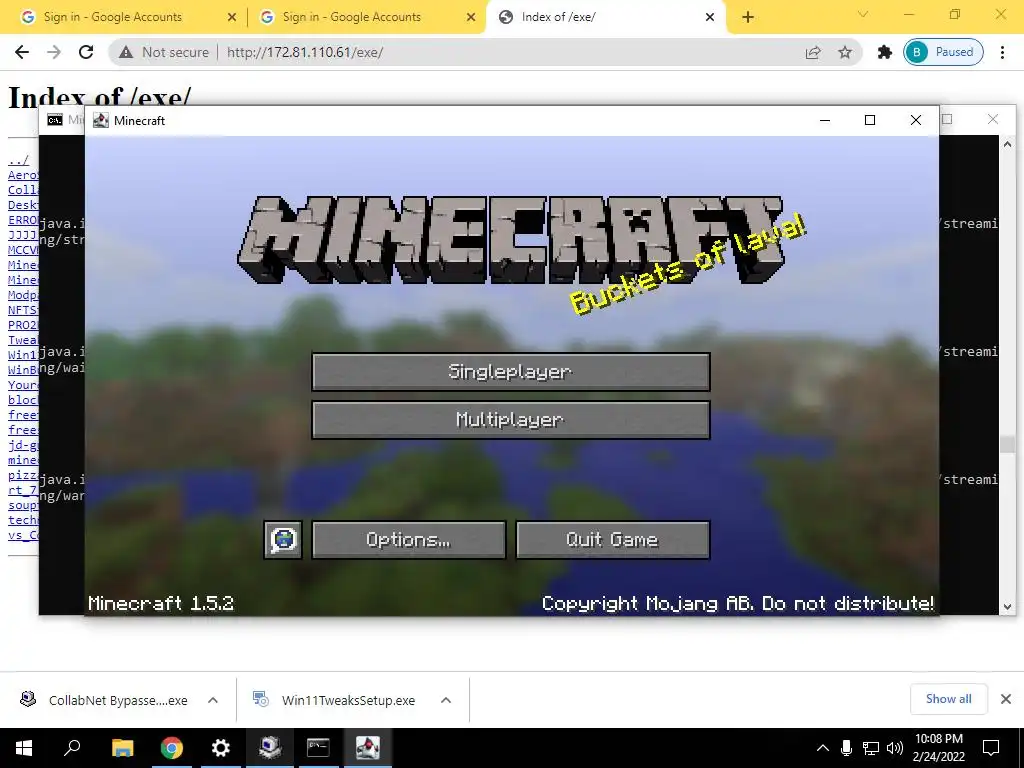This screenshot has width=1024, height=768.
Task: Open notification center icon
Action: (991, 748)
